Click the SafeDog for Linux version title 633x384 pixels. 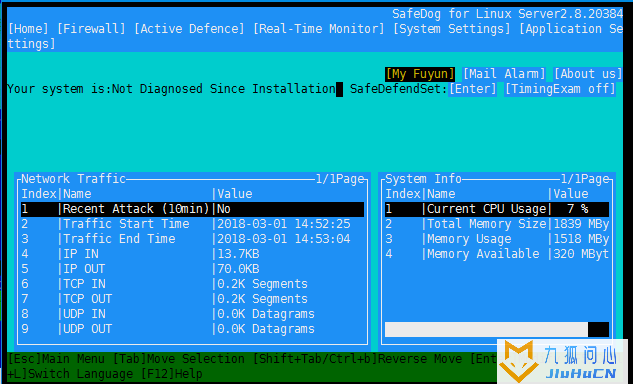click(508, 14)
